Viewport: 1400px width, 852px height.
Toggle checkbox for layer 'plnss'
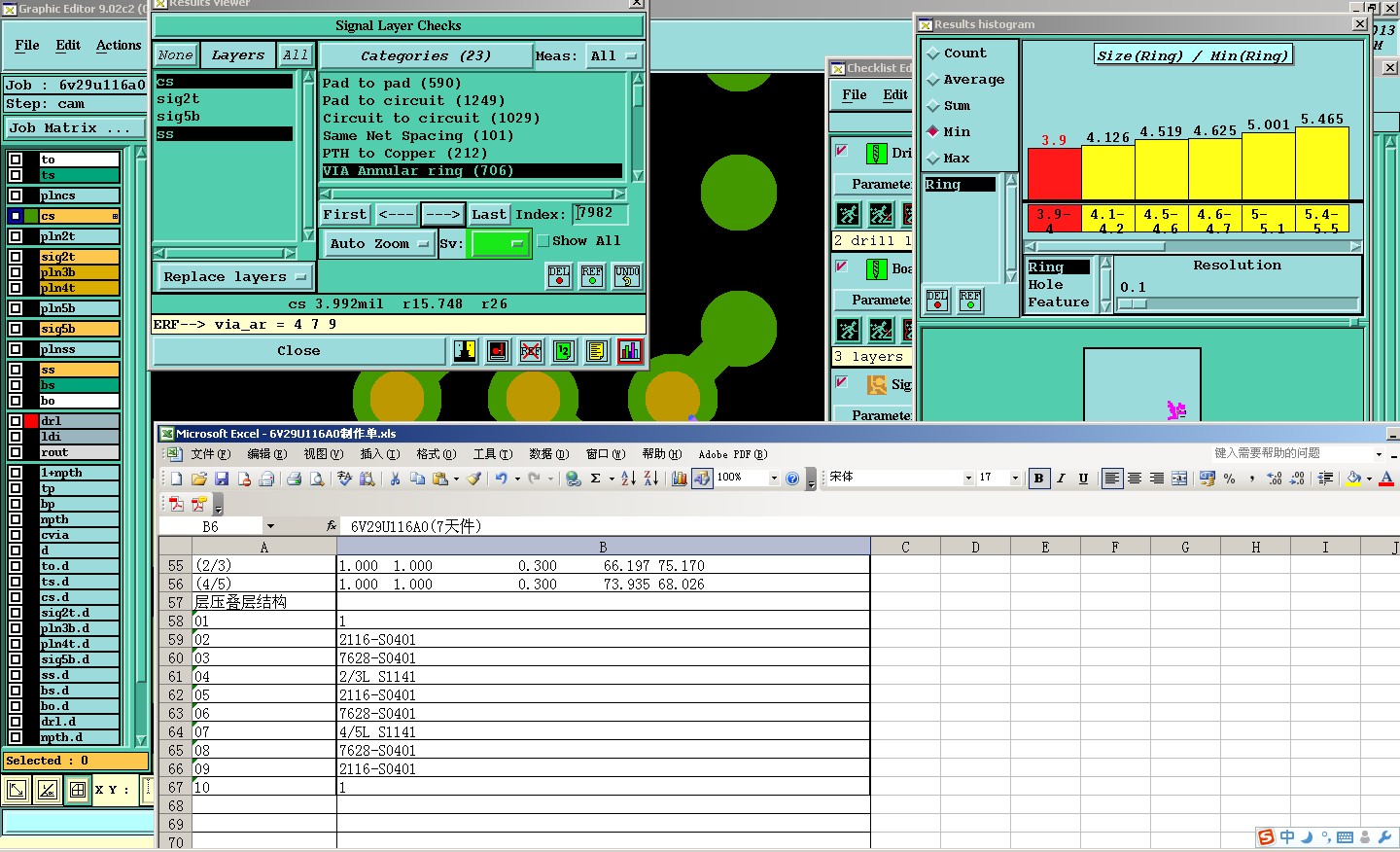point(16,349)
